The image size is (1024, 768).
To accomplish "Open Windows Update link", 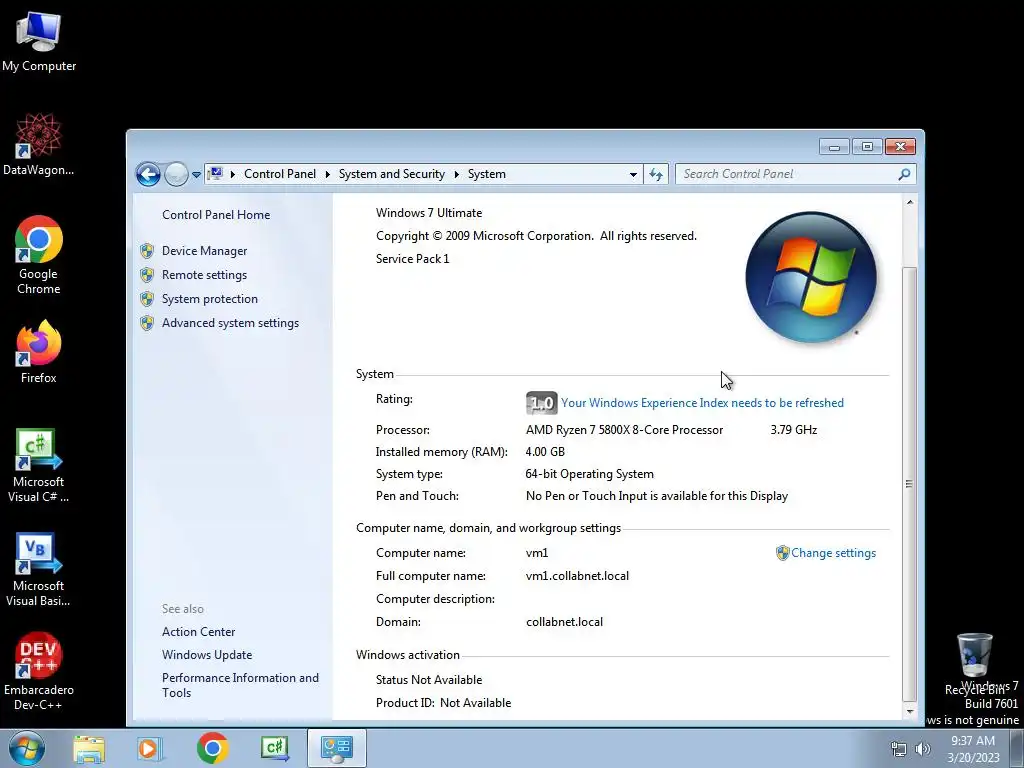I will coord(206,654).
